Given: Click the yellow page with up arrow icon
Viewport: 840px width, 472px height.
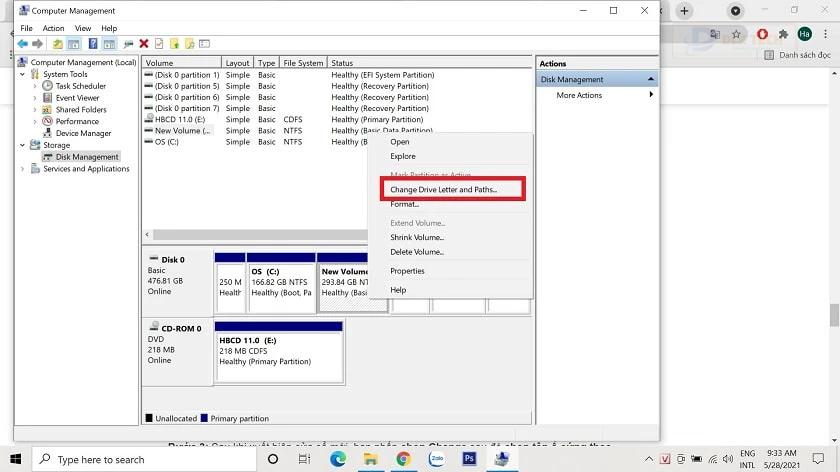Looking at the screenshot, I should (174, 44).
